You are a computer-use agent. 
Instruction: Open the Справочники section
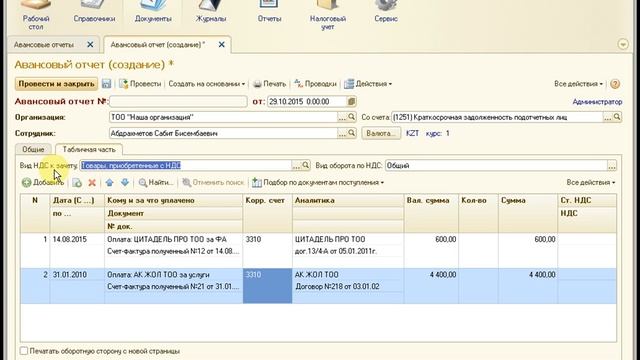[94, 12]
